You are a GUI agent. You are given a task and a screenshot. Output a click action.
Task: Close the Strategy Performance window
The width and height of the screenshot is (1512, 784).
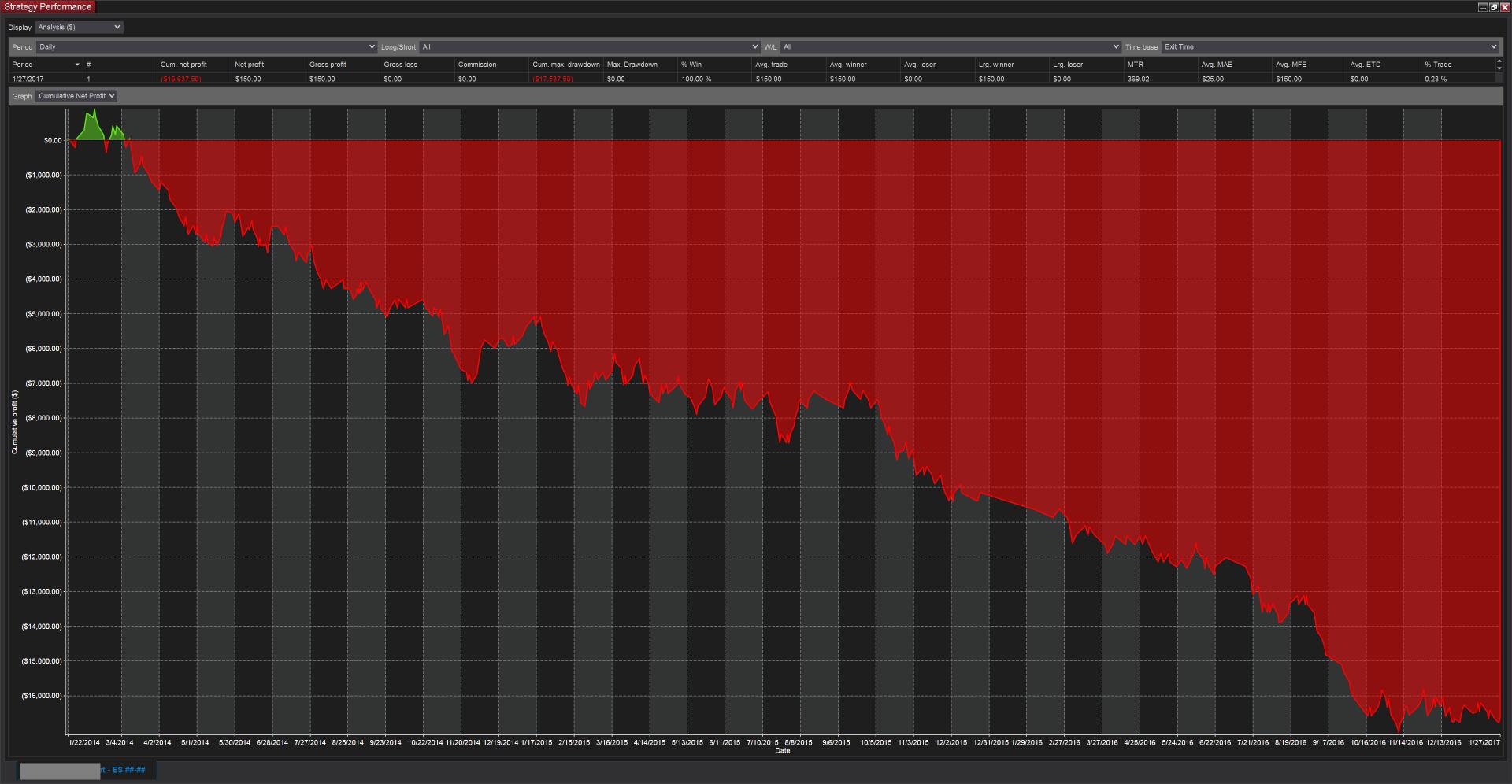(x=1505, y=7)
